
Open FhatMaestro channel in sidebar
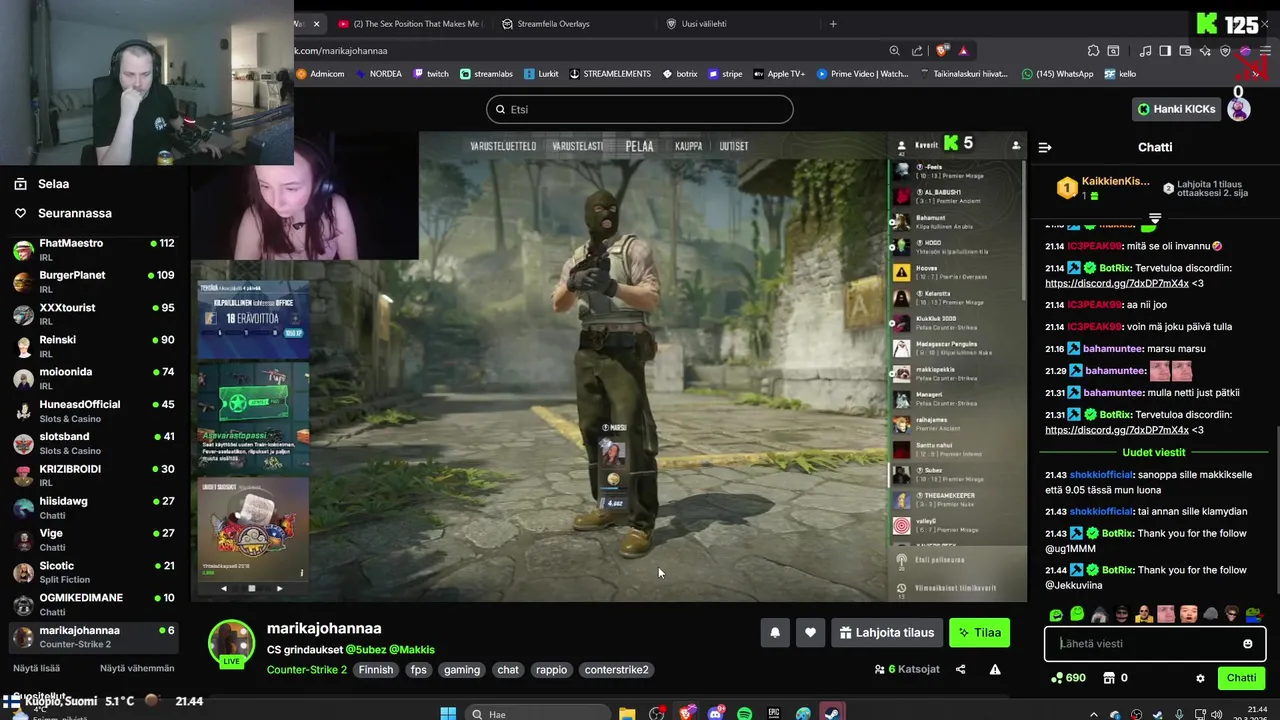(93, 250)
